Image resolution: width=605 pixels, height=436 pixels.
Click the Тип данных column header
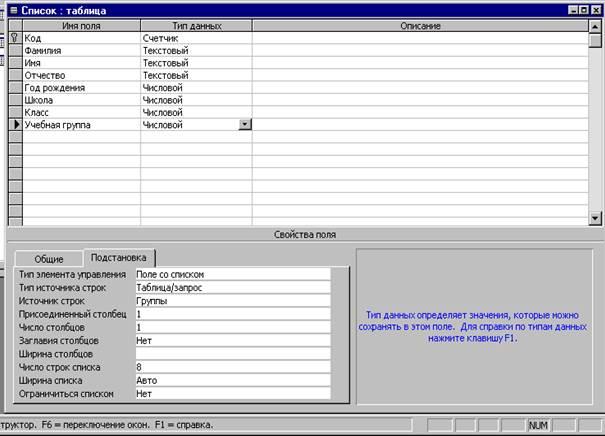(196, 24)
